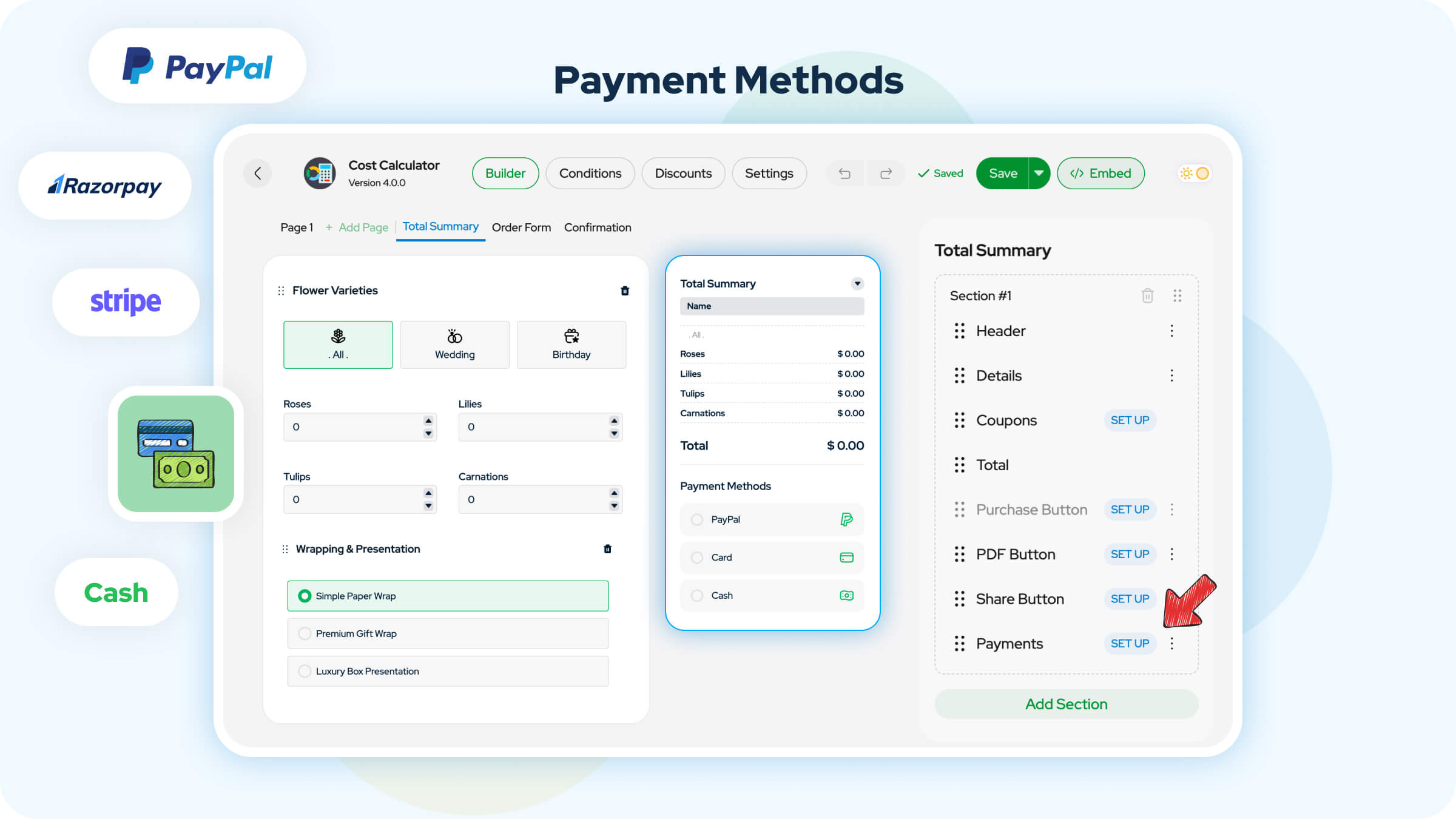The width and height of the screenshot is (1456, 819).
Task: Open the Conditions tab
Action: 590,174
